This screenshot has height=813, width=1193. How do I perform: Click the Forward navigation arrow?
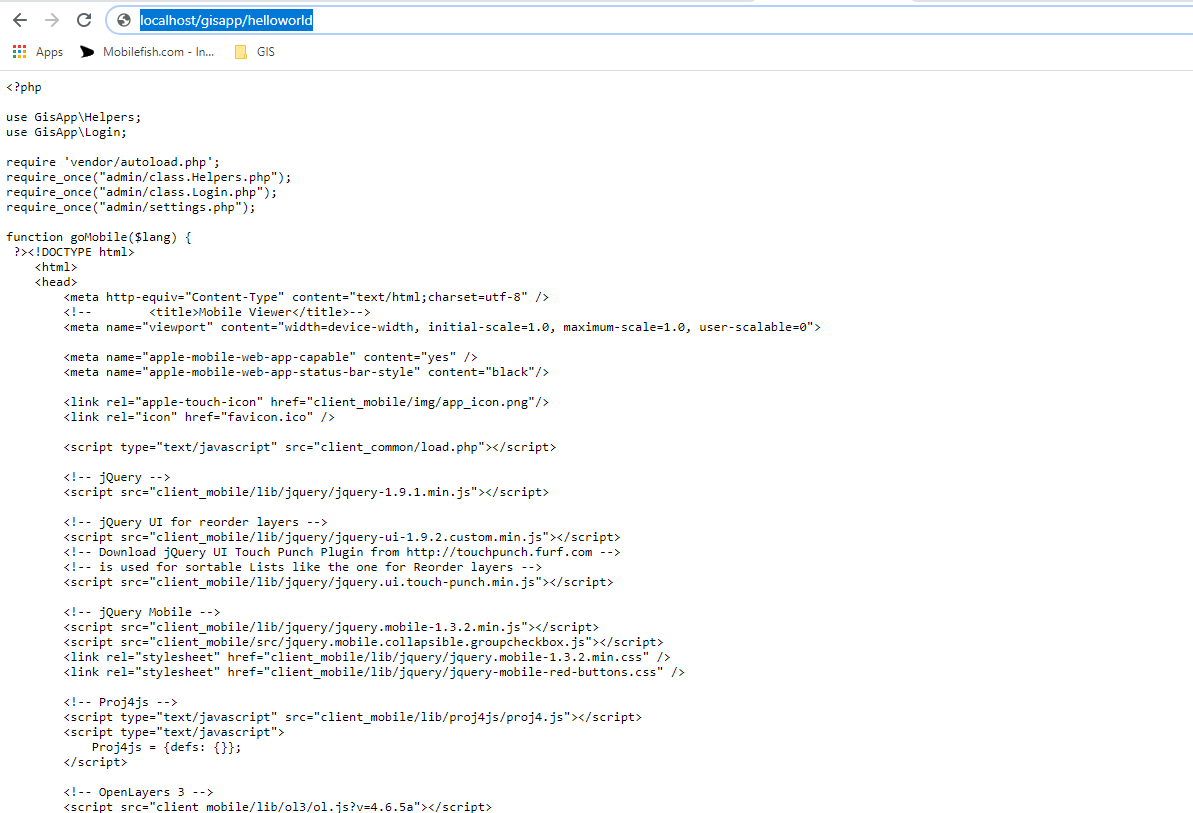click(52, 19)
